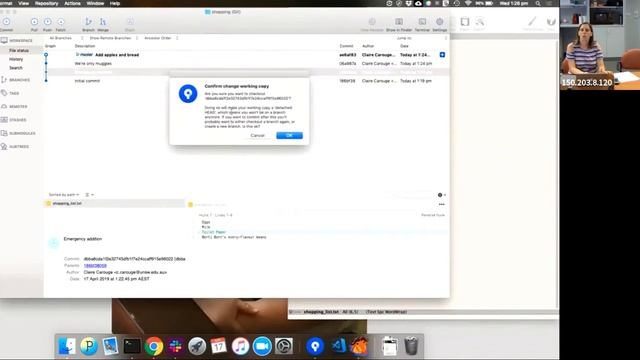The width and height of the screenshot is (640, 360).
Task: Open Calendar from the Dock
Action: click(x=218, y=346)
